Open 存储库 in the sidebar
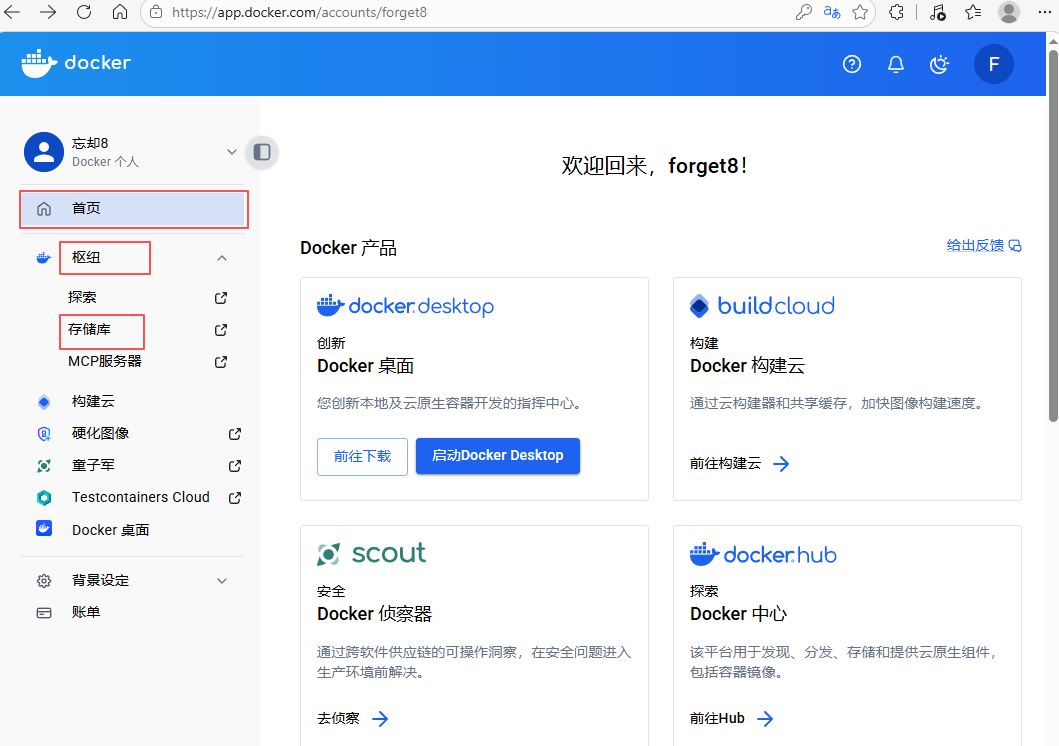 coord(89,329)
